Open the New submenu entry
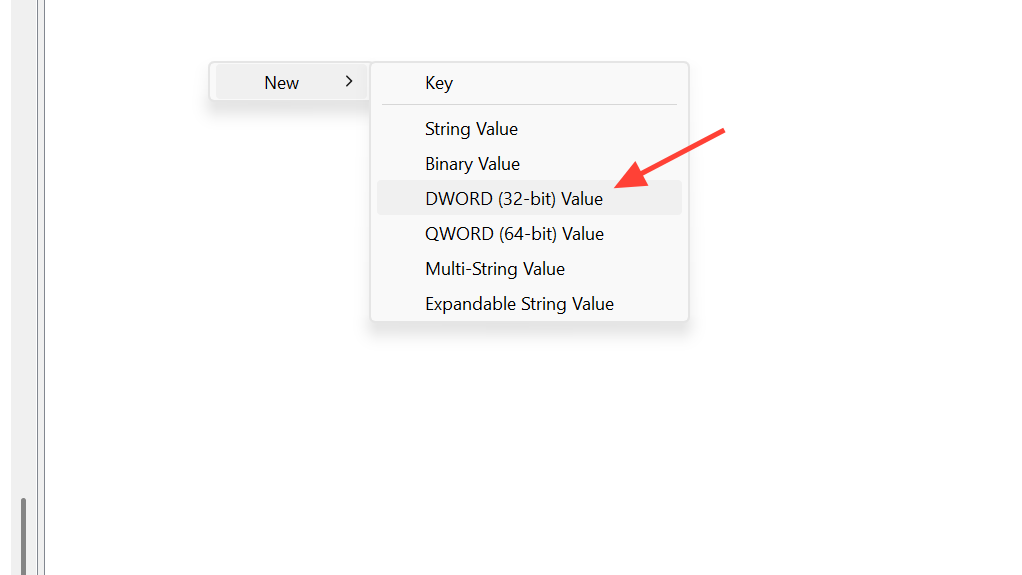 282,83
